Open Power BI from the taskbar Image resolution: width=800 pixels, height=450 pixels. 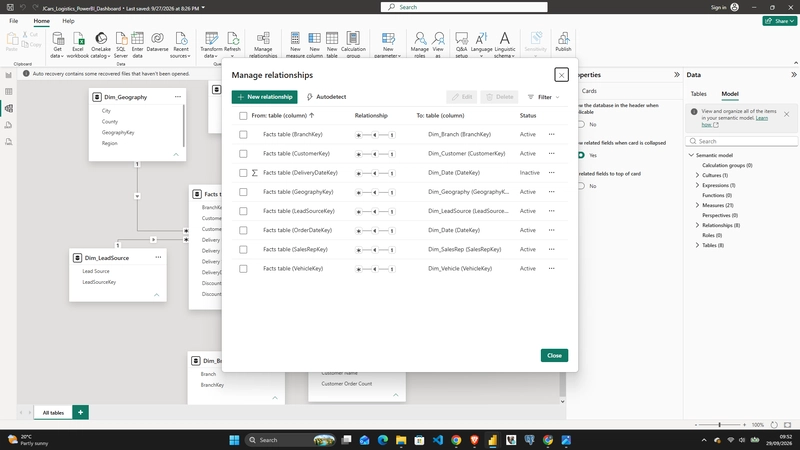[x=492, y=440]
